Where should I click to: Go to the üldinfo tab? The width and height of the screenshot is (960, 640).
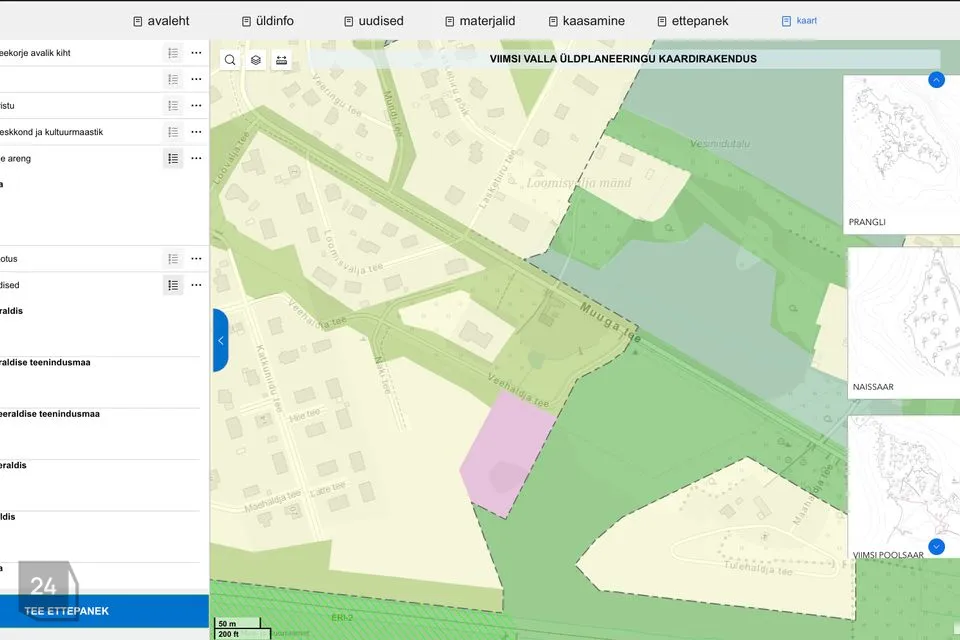pos(268,21)
